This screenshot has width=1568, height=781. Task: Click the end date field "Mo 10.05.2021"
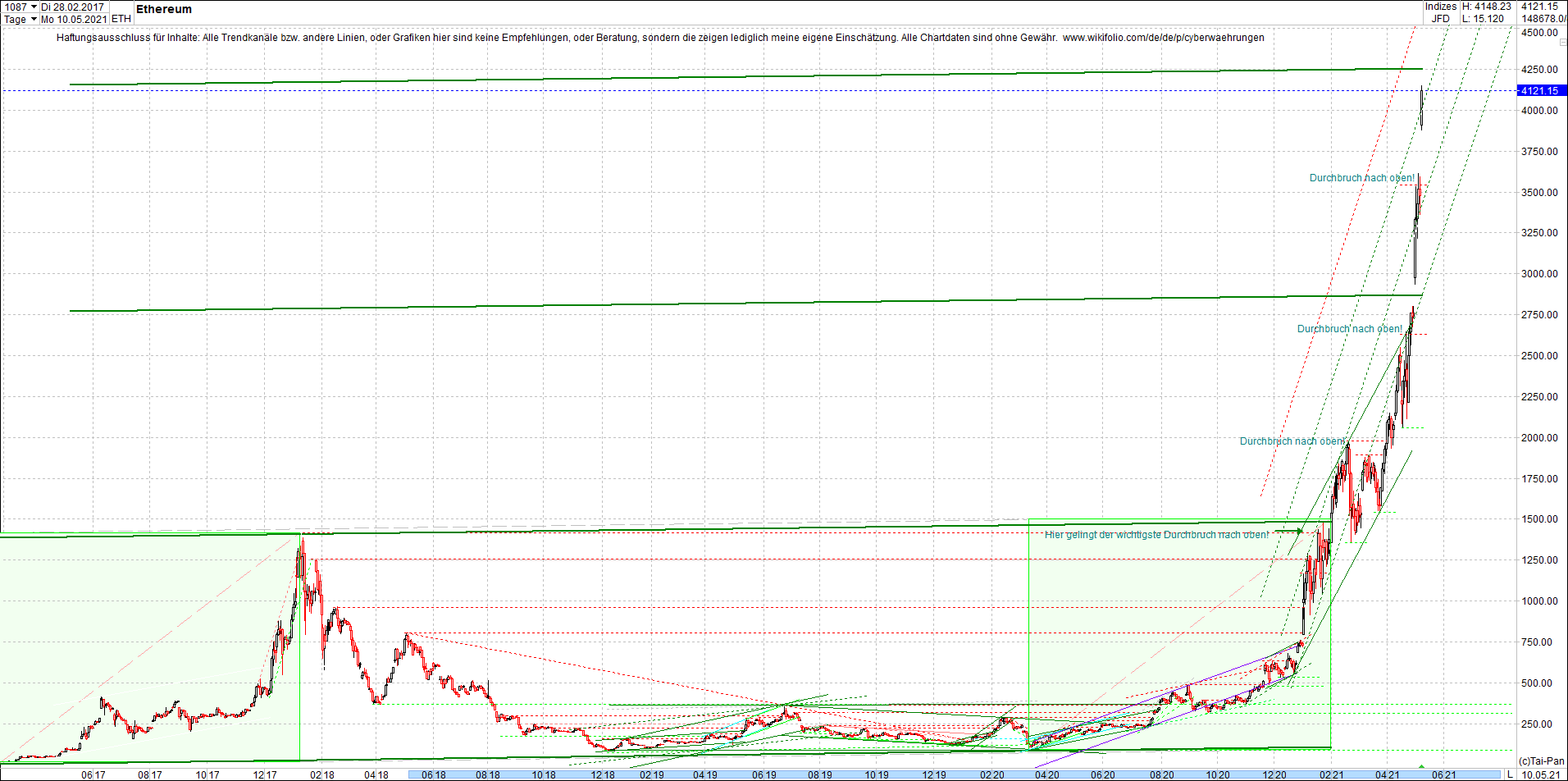pyautogui.click(x=72, y=19)
